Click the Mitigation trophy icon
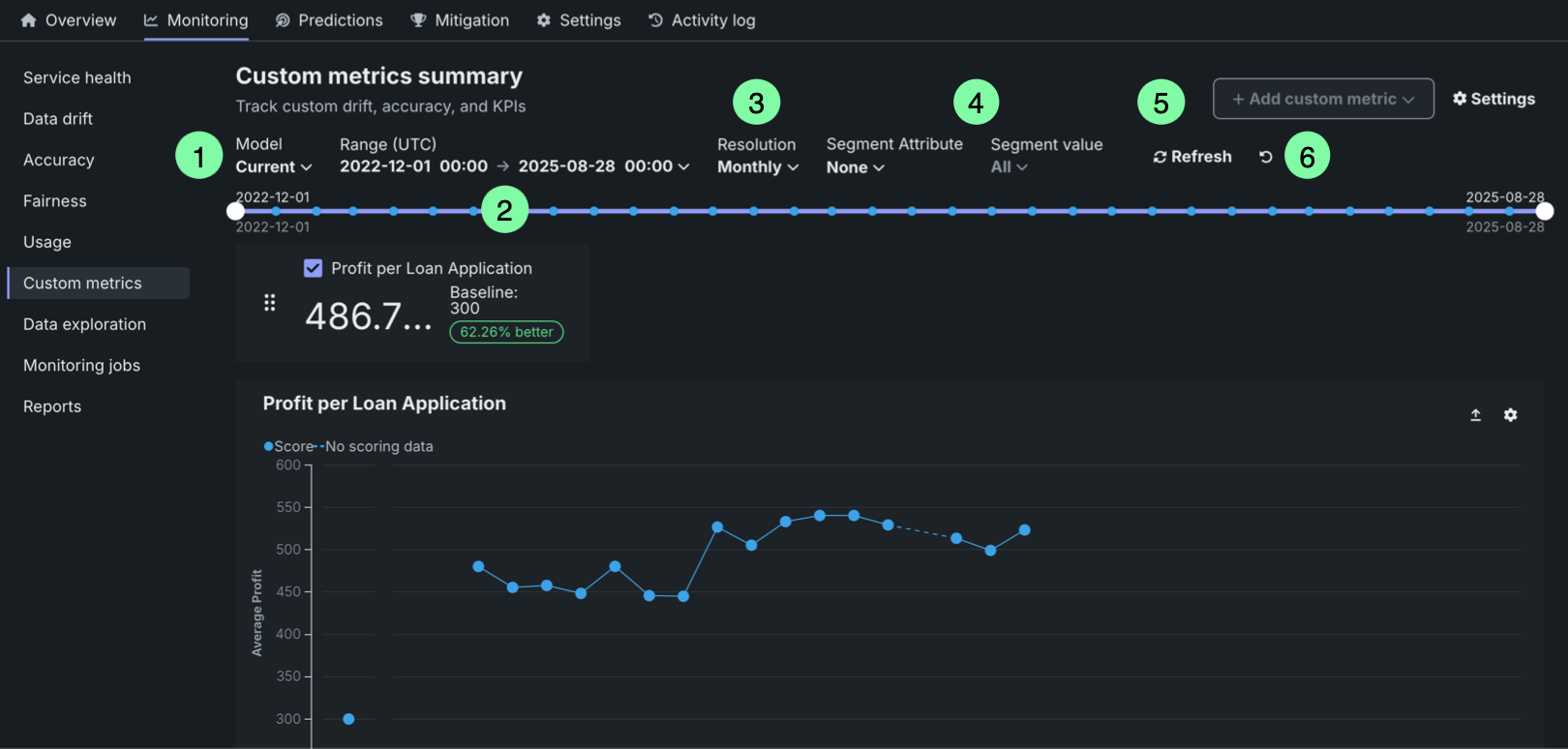Screen dimensions: 1568x749 pyautogui.click(x=418, y=20)
